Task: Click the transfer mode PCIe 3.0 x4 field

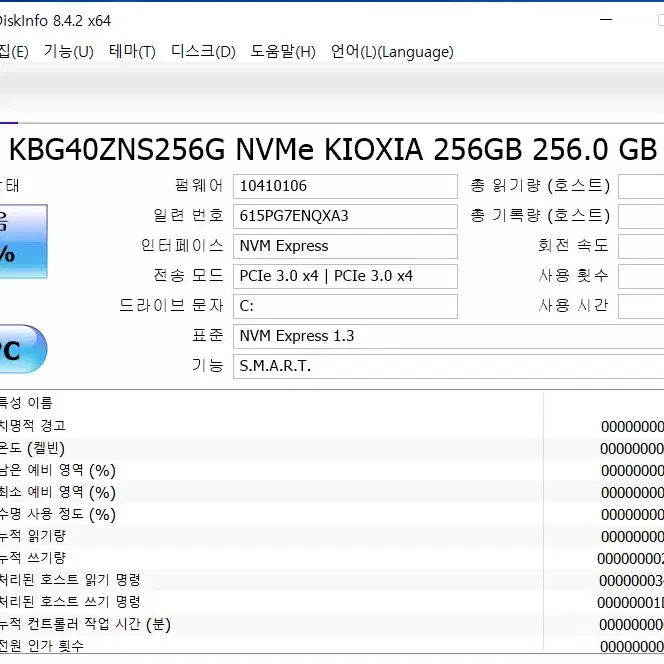Action: (345, 277)
